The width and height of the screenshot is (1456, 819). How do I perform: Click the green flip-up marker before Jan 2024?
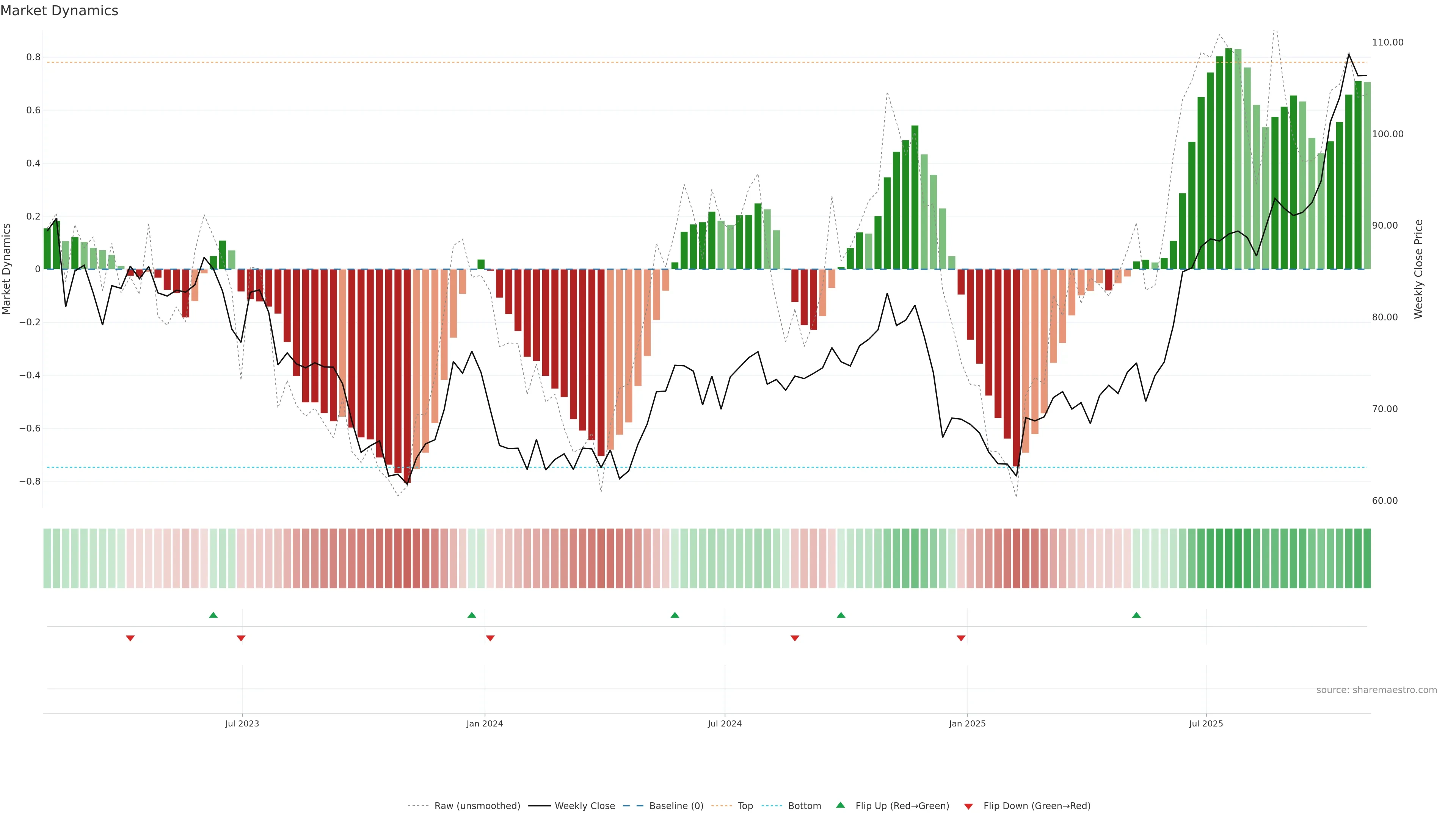coord(472,615)
